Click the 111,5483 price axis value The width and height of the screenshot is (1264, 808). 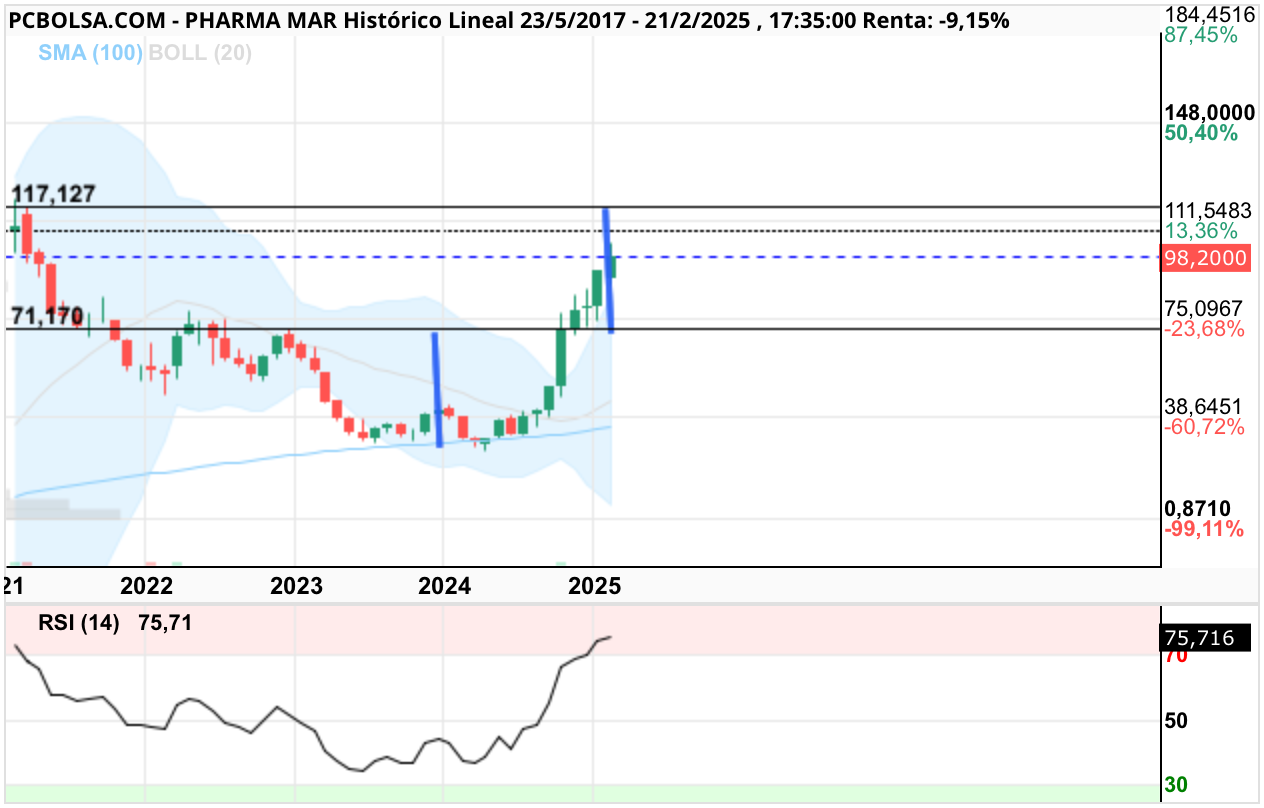click(x=1209, y=210)
